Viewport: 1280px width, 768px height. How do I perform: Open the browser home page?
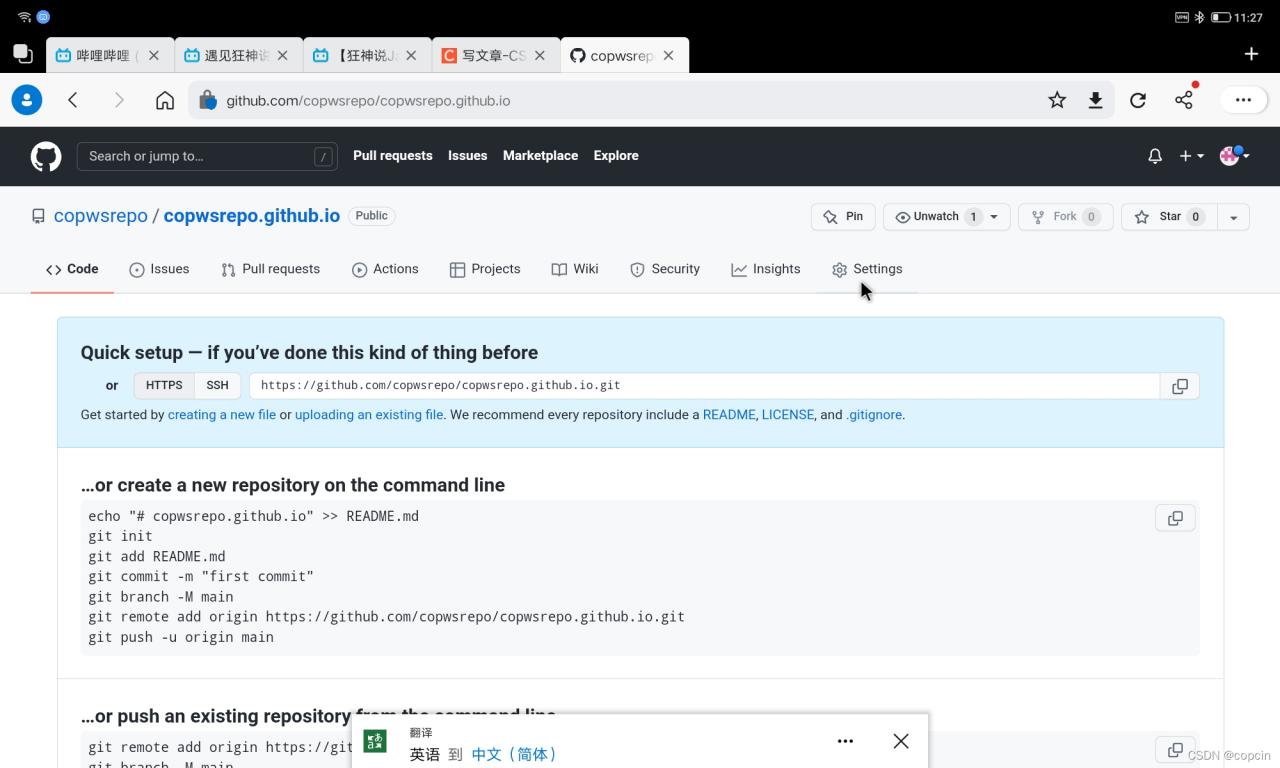tap(165, 100)
